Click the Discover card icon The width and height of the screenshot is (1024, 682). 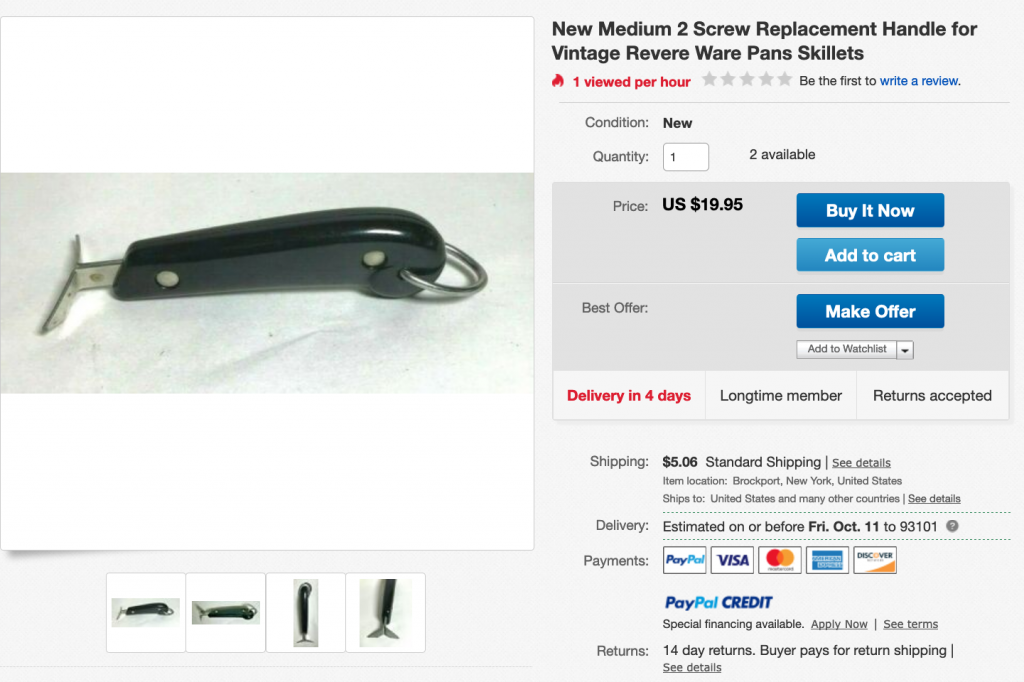(x=875, y=560)
